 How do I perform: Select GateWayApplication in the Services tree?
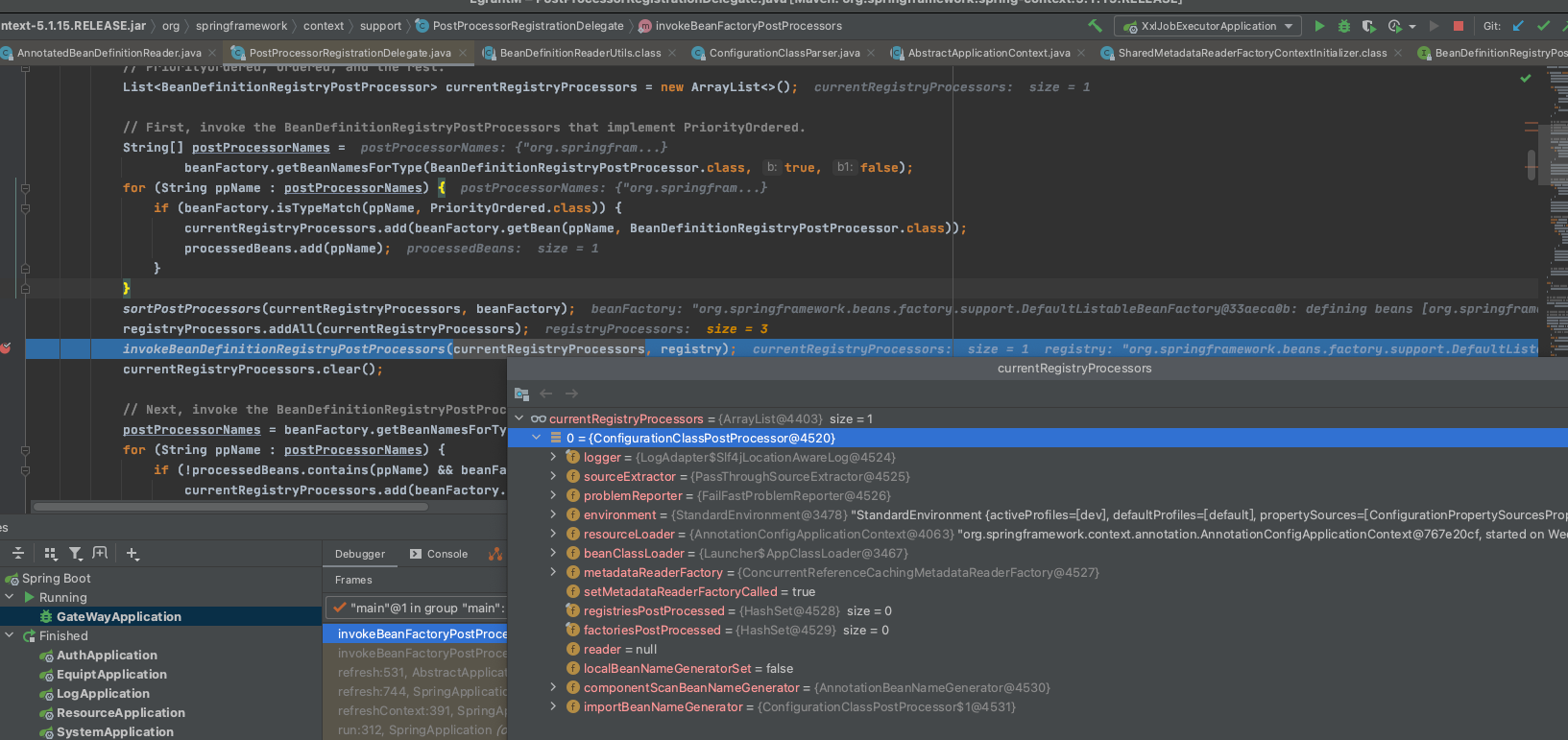(118, 616)
